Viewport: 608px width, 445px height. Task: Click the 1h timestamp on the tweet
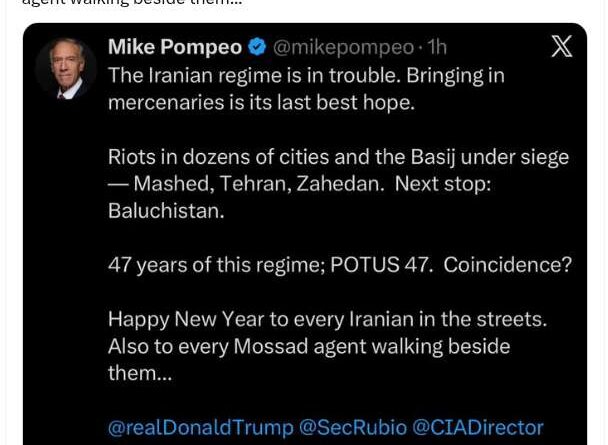[x=436, y=48]
